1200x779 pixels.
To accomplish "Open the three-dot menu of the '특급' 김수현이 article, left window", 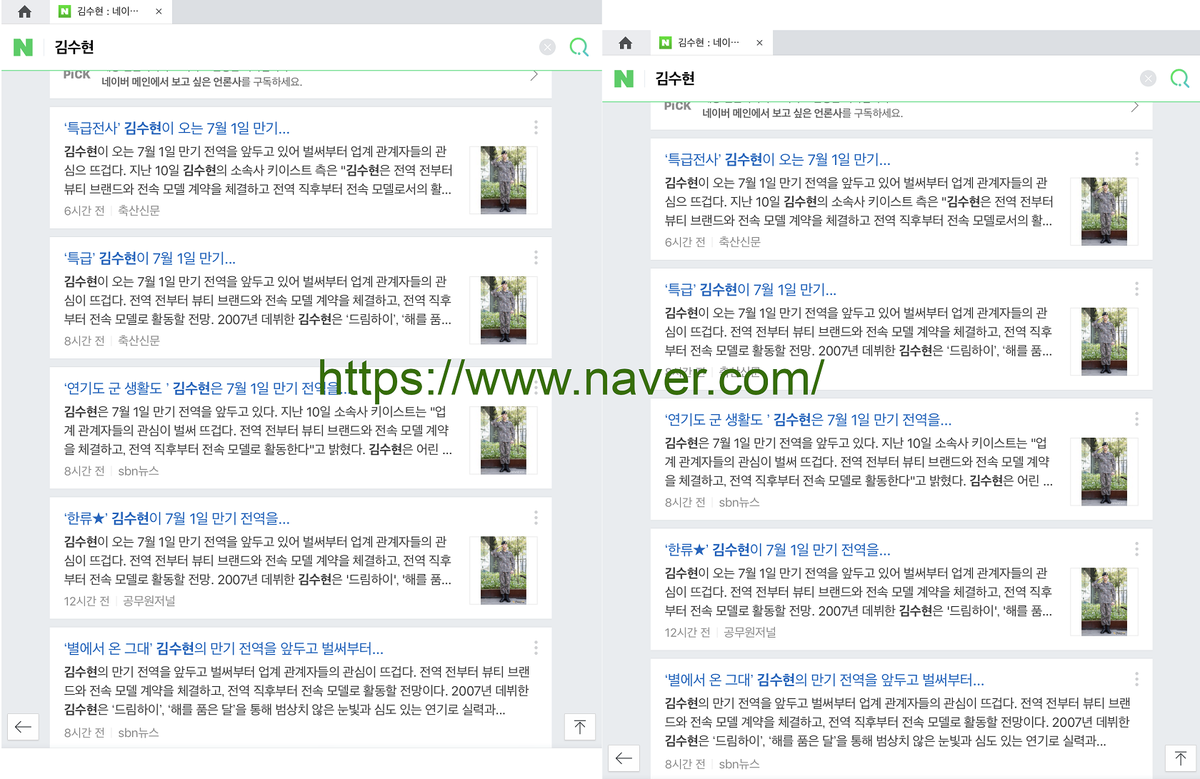I will click(x=536, y=257).
